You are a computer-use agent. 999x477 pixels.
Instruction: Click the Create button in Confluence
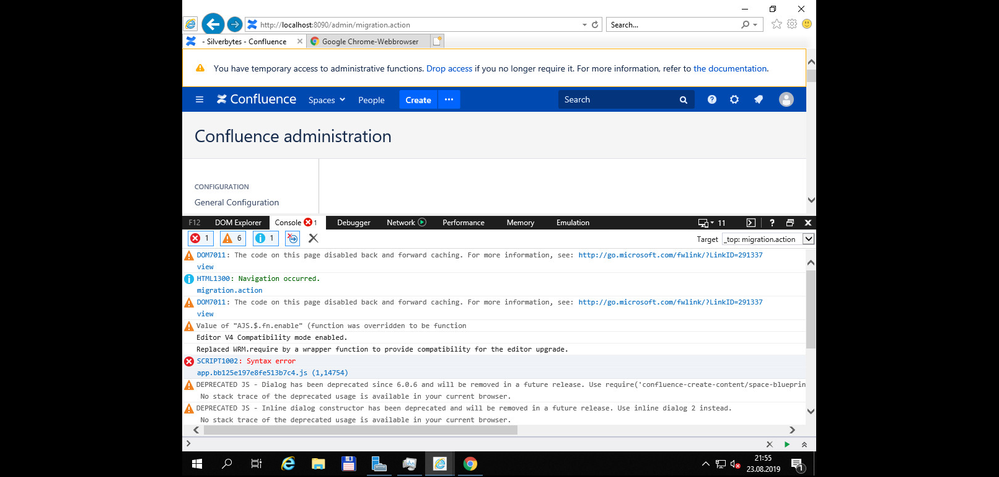click(x=418, y=99)
